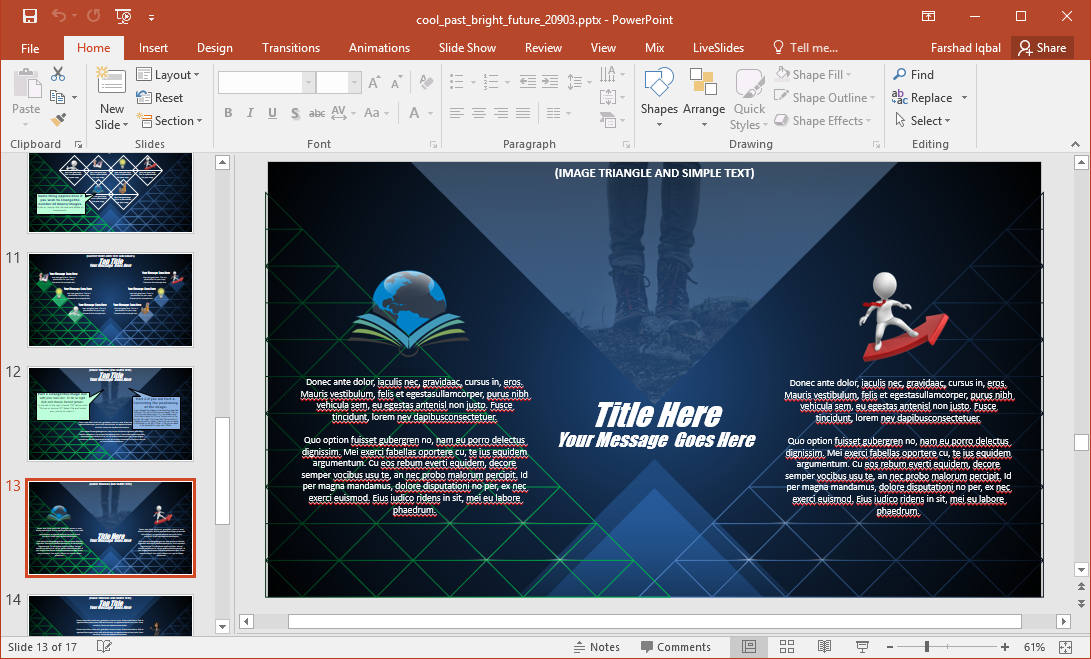This screenshot has height=659, width=1091.
Task: Switch to the Insert tab
Action: click(153, 47)
